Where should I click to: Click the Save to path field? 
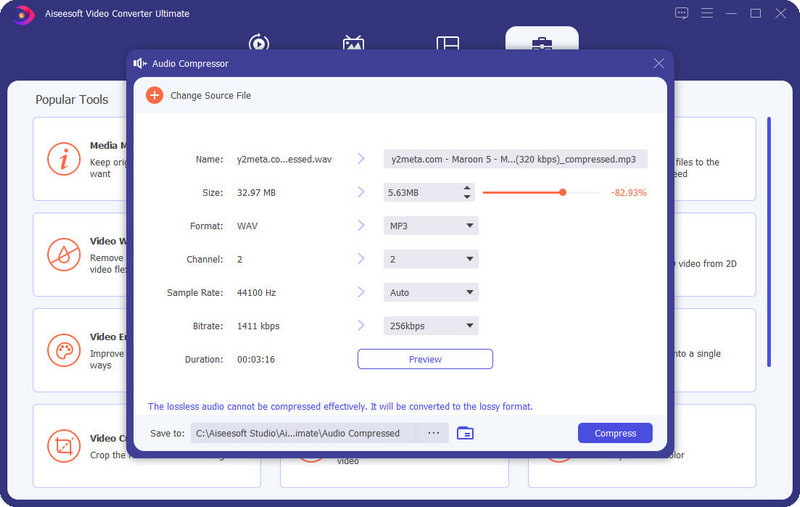click(x=303, y=433)
